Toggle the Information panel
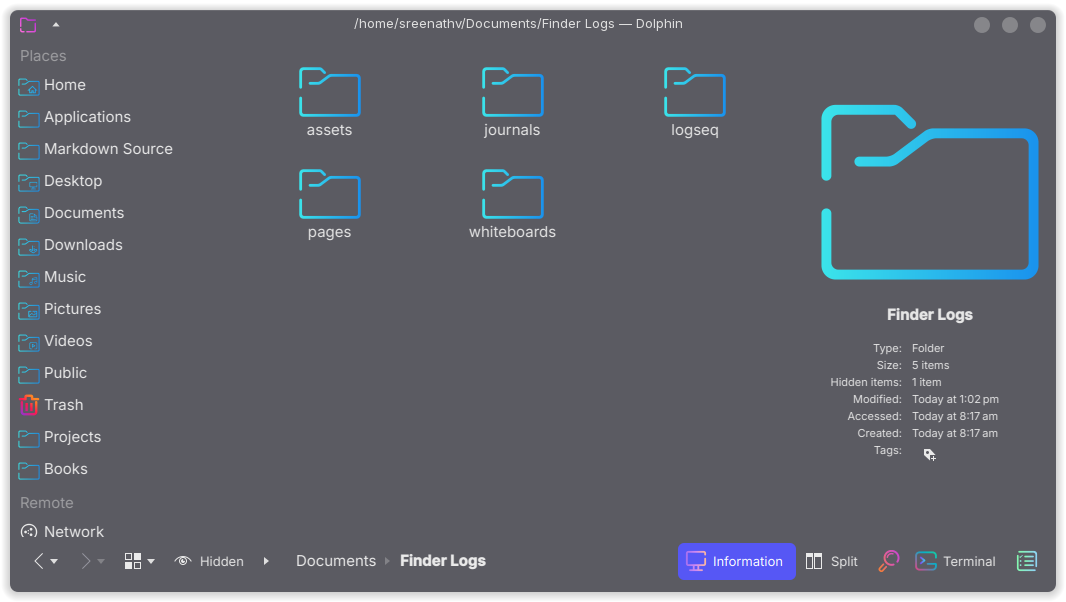The image size is (1066, 602). pos(736,561)
